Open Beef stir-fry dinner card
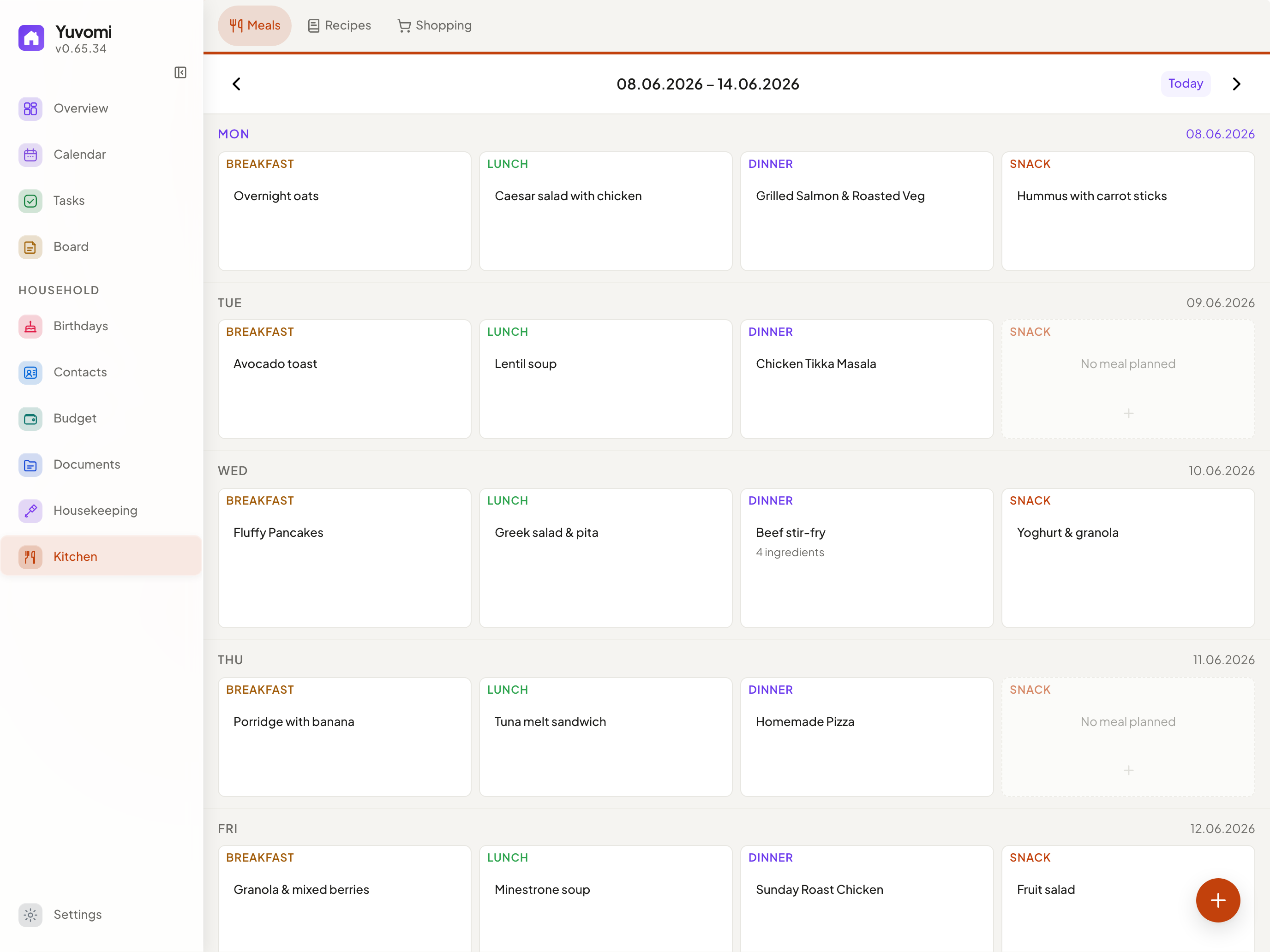 click(x=867, y=558)
